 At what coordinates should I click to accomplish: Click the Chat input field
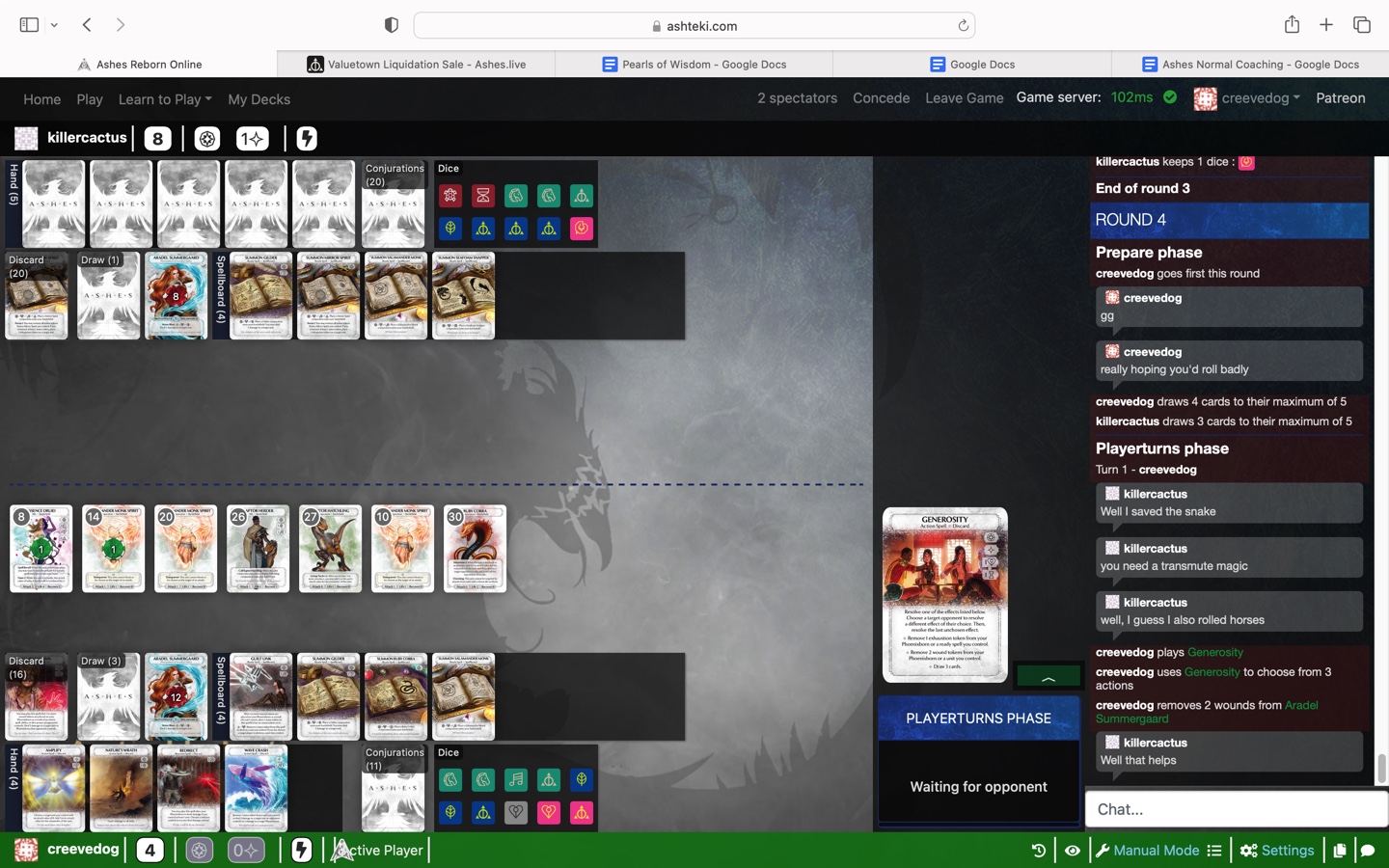[x=1236, y=809]
